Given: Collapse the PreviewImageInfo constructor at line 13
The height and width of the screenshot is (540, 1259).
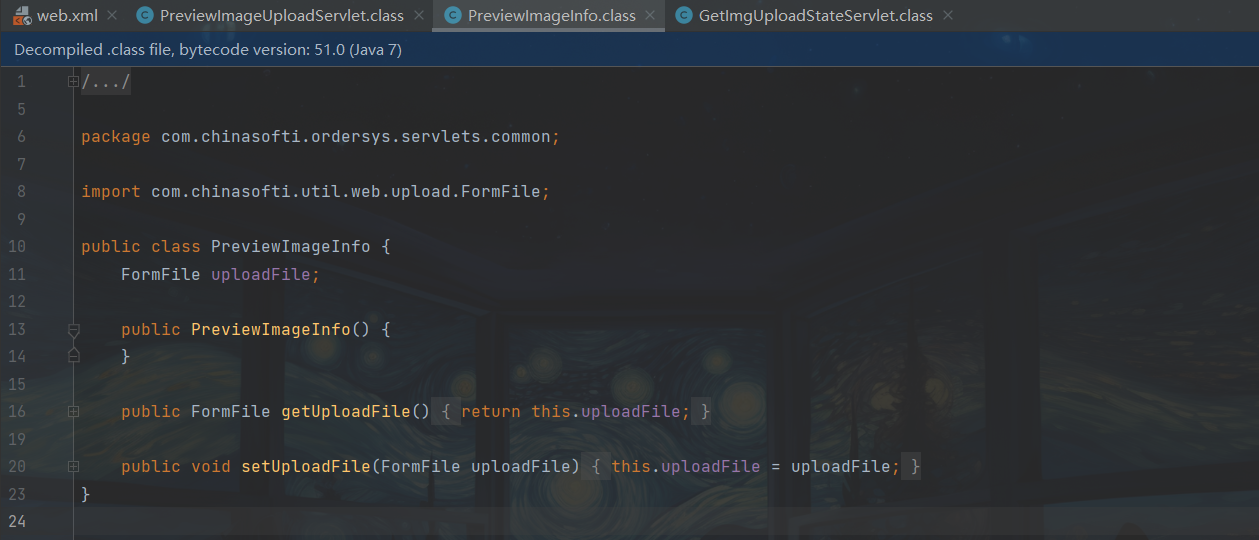Looking at the screenshot, I should click(x=73, y=329).
